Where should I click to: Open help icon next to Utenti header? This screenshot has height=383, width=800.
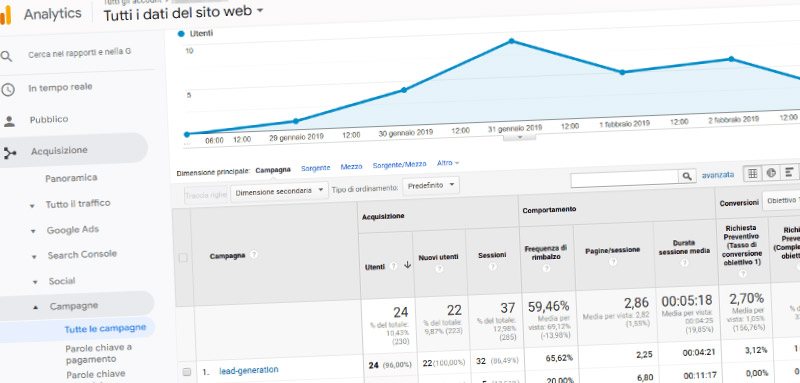click(393, 266)
